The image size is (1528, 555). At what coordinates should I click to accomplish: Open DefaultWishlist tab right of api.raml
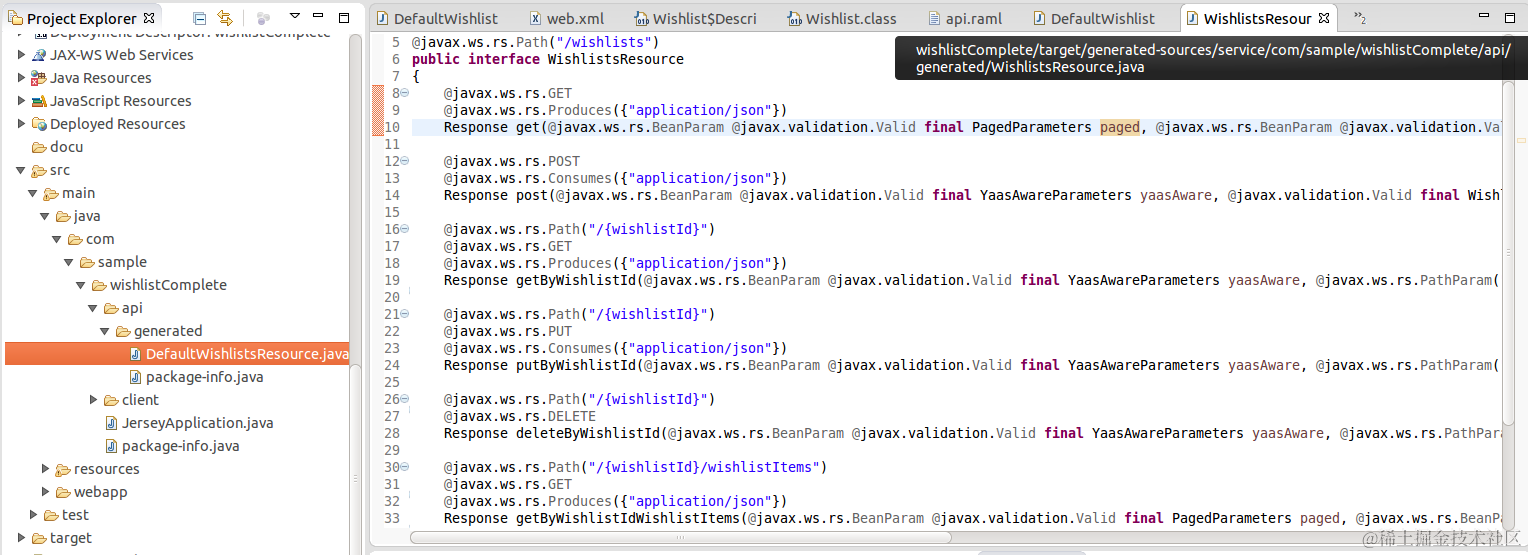click(x=1092, y=18)
